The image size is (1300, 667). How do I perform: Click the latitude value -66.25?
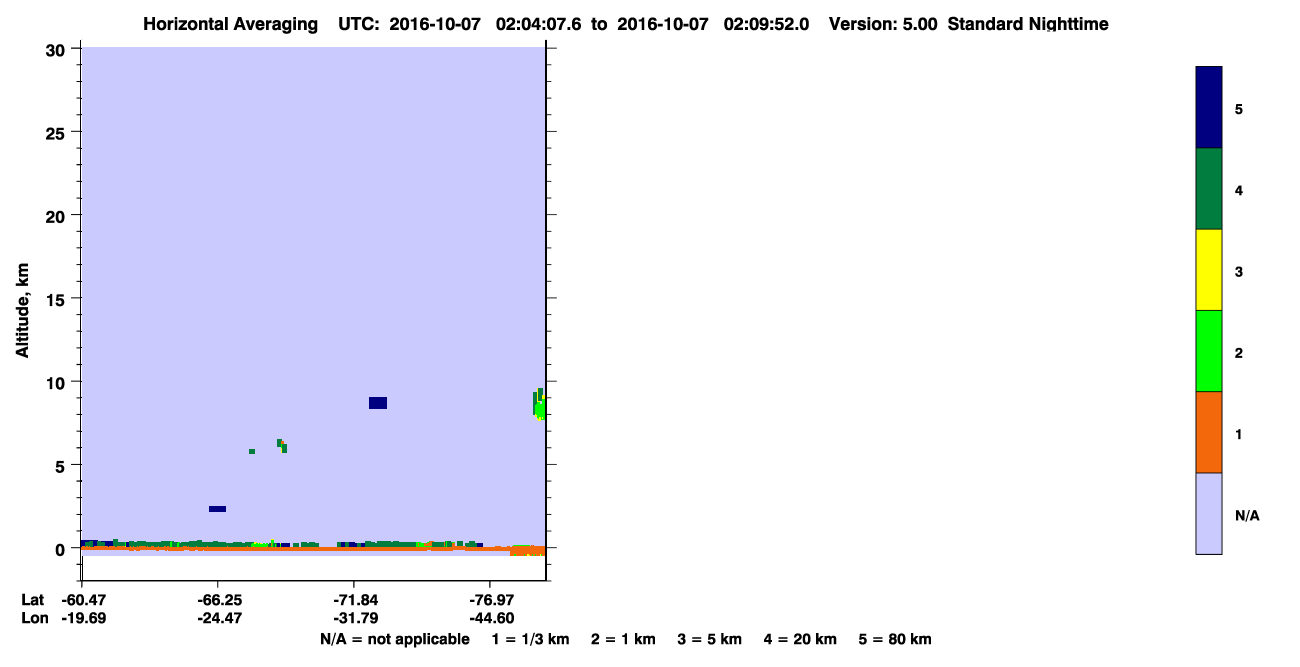click(x=218, y=600)
